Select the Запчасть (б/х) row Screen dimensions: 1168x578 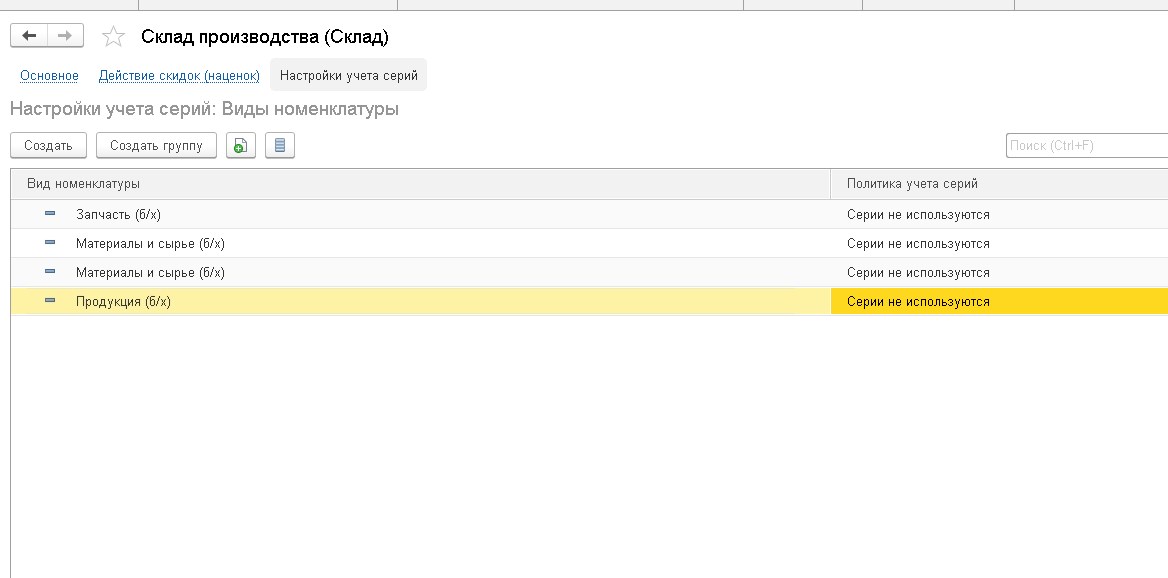coord(589,215)
